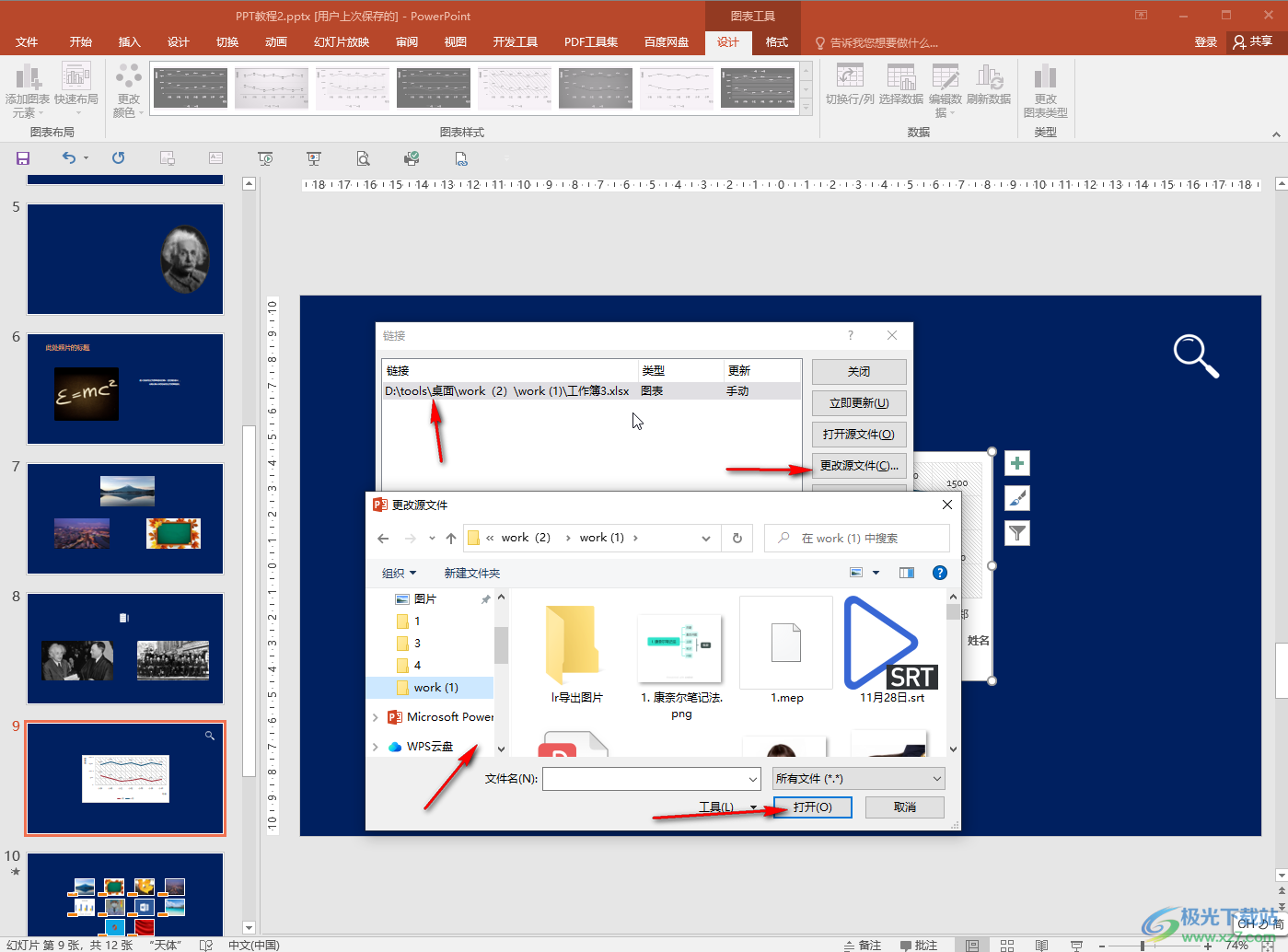The height and width of the screenshot is (952, 1288).
Task: Expand the chart styles gallery more arrow
Action: [x=806, y=109]
